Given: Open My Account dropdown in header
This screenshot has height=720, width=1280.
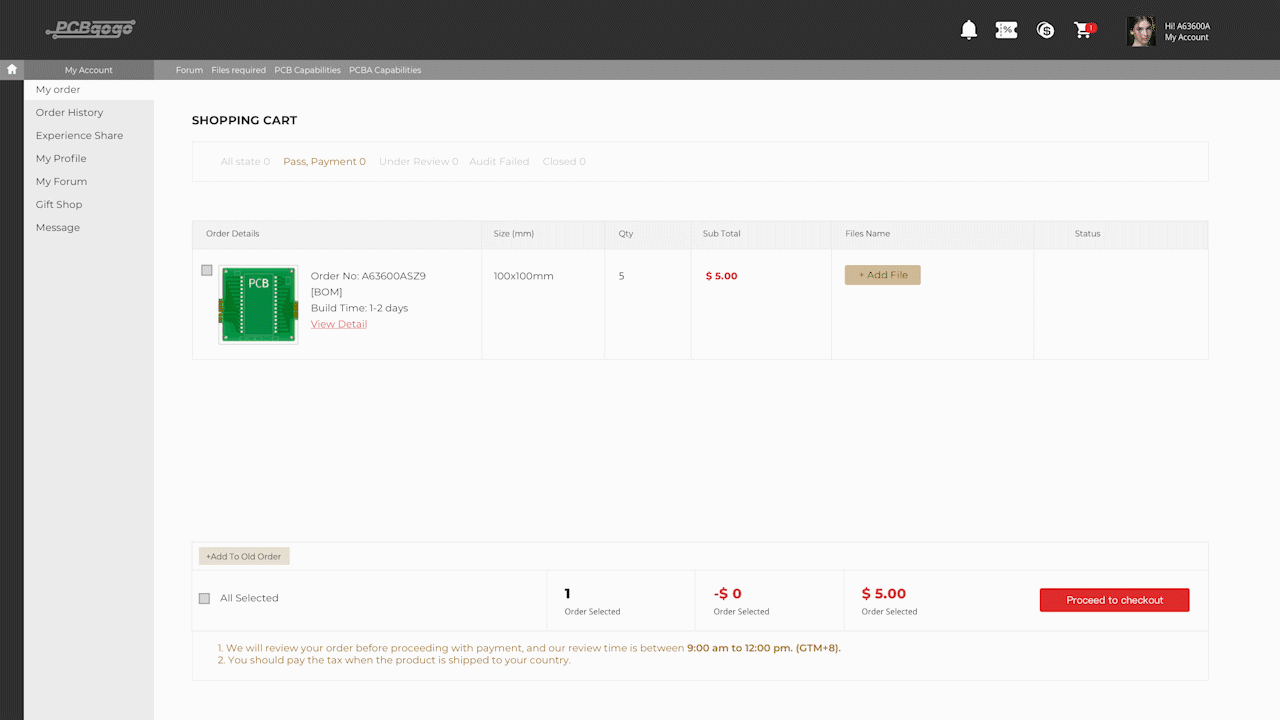Looking at the screenshot, I should (1186, 37).
